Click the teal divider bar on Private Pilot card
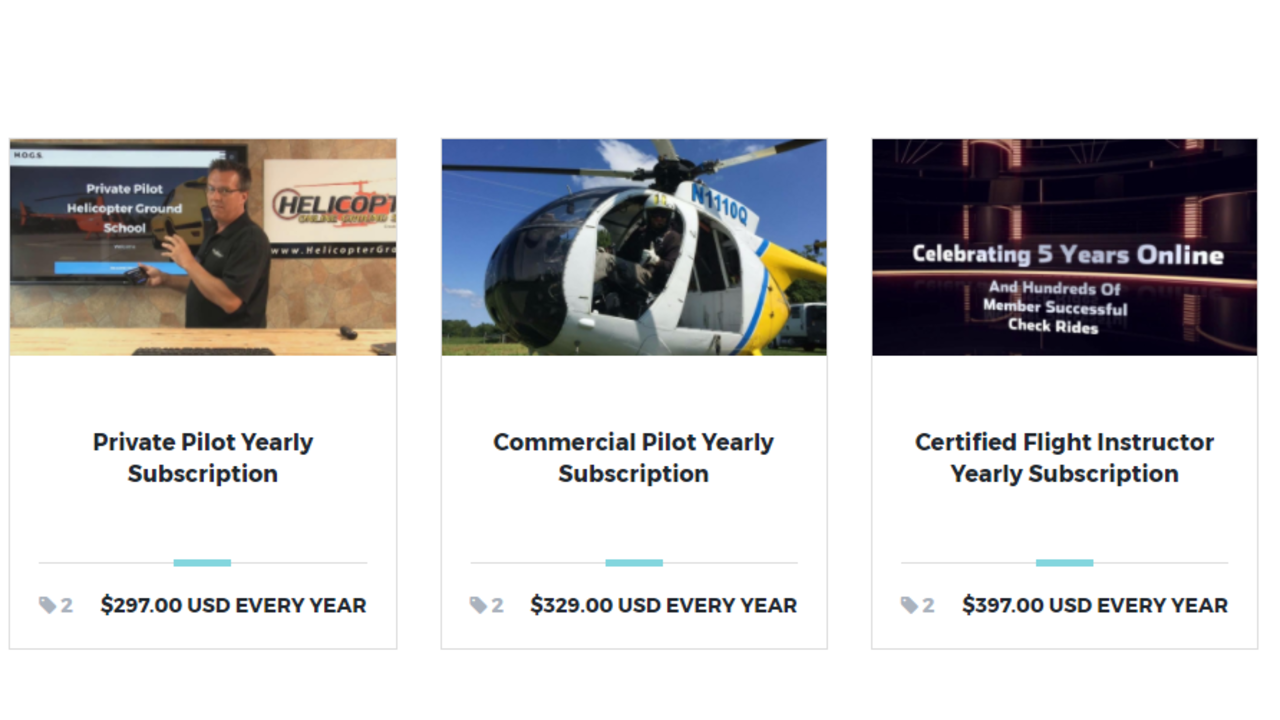 pyautogui.click(x=202, y=563)
